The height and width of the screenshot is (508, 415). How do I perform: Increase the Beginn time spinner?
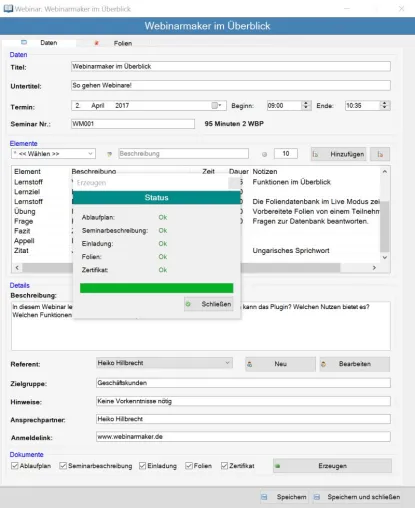pos(306,103)
